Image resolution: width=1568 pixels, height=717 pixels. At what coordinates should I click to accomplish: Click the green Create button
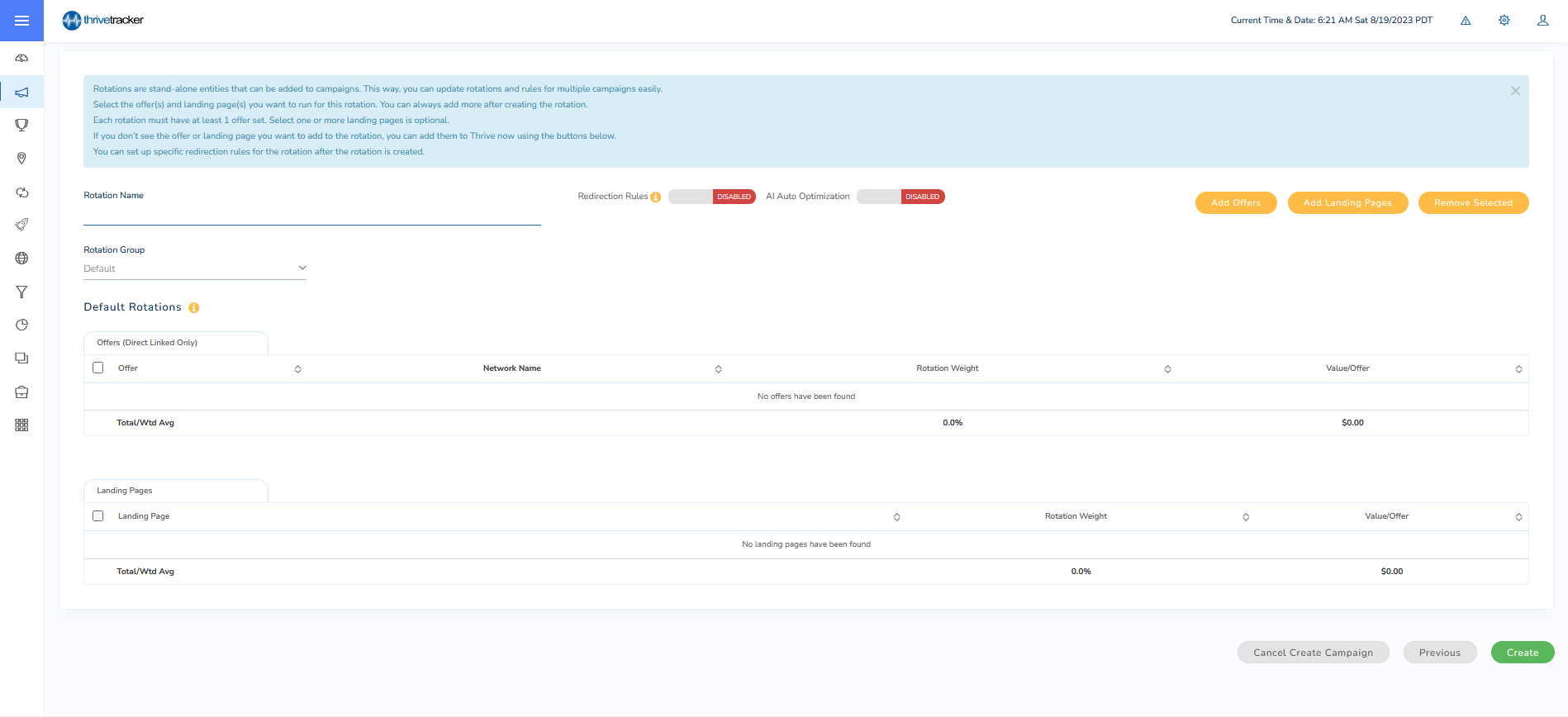(x=1523, y=653)
